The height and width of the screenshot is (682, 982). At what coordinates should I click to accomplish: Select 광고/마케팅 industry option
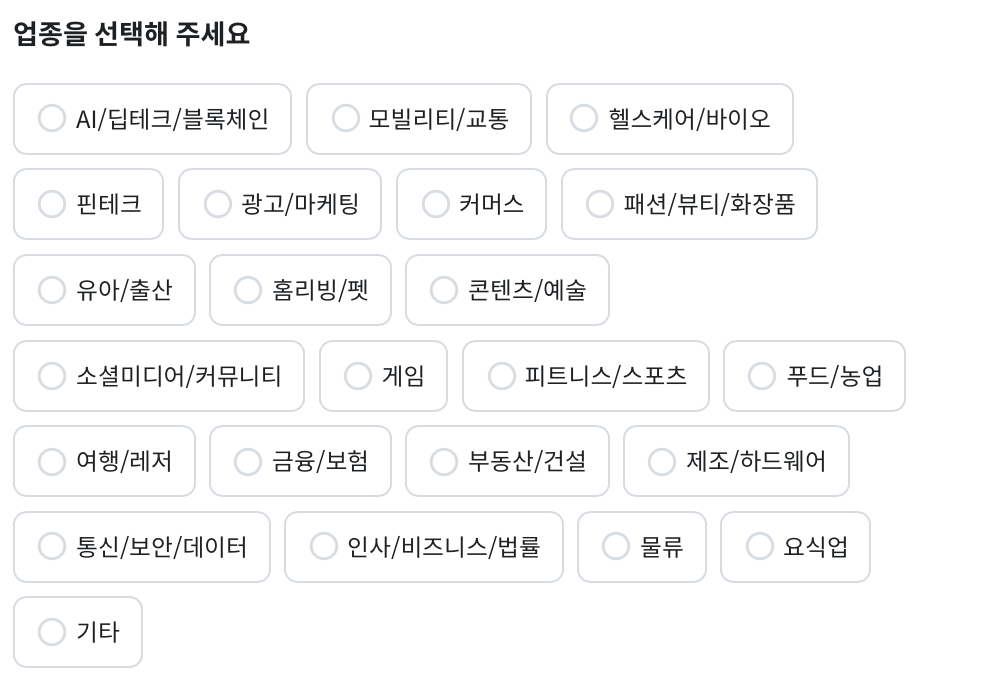217,204
